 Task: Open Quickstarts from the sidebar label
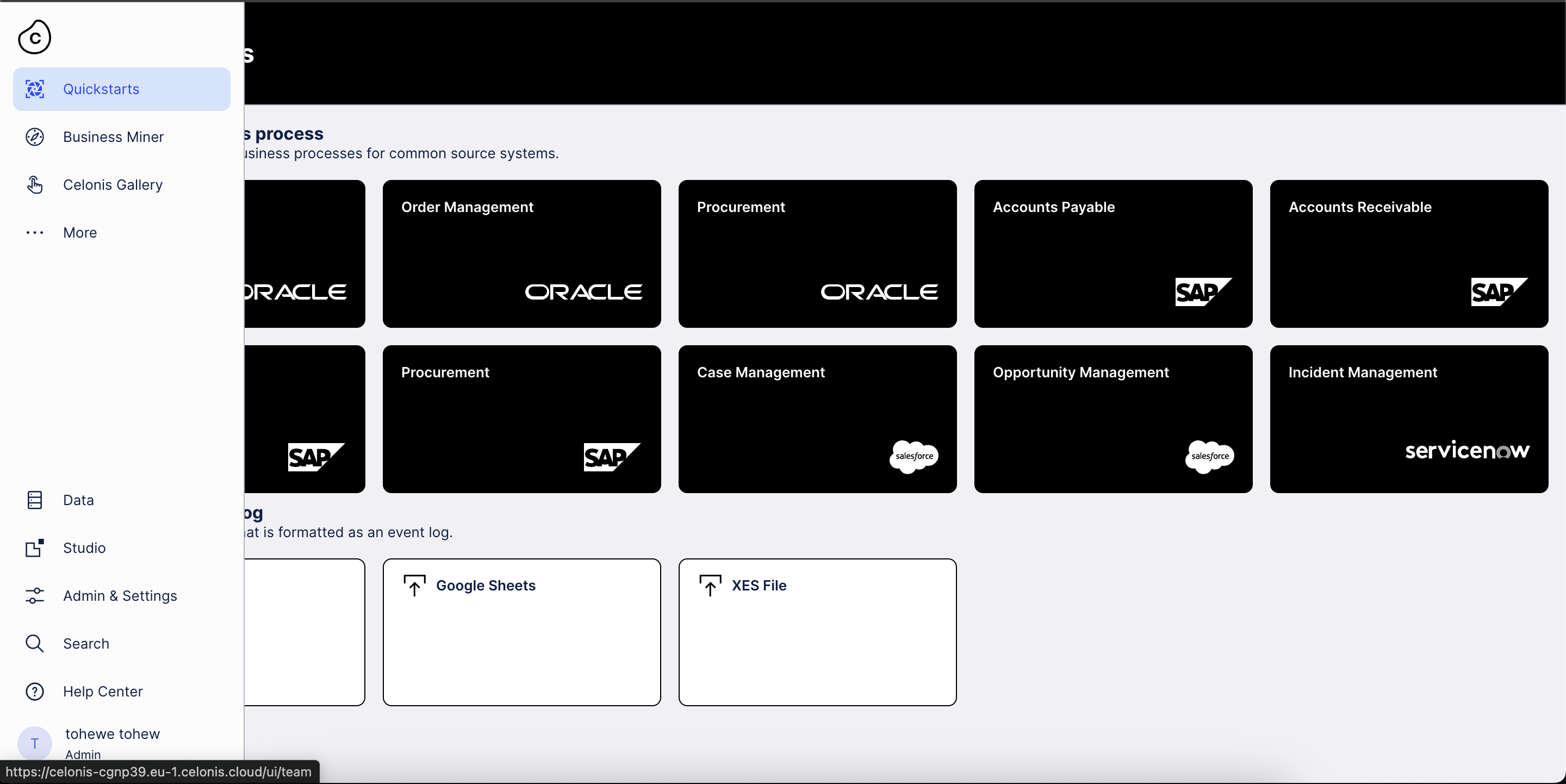(101, 89)
